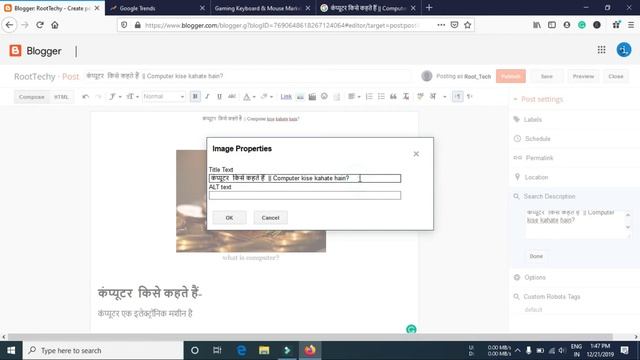Open a new browser tab
The width and height of the screenshot is (640, 360).
tap(429, 8)
